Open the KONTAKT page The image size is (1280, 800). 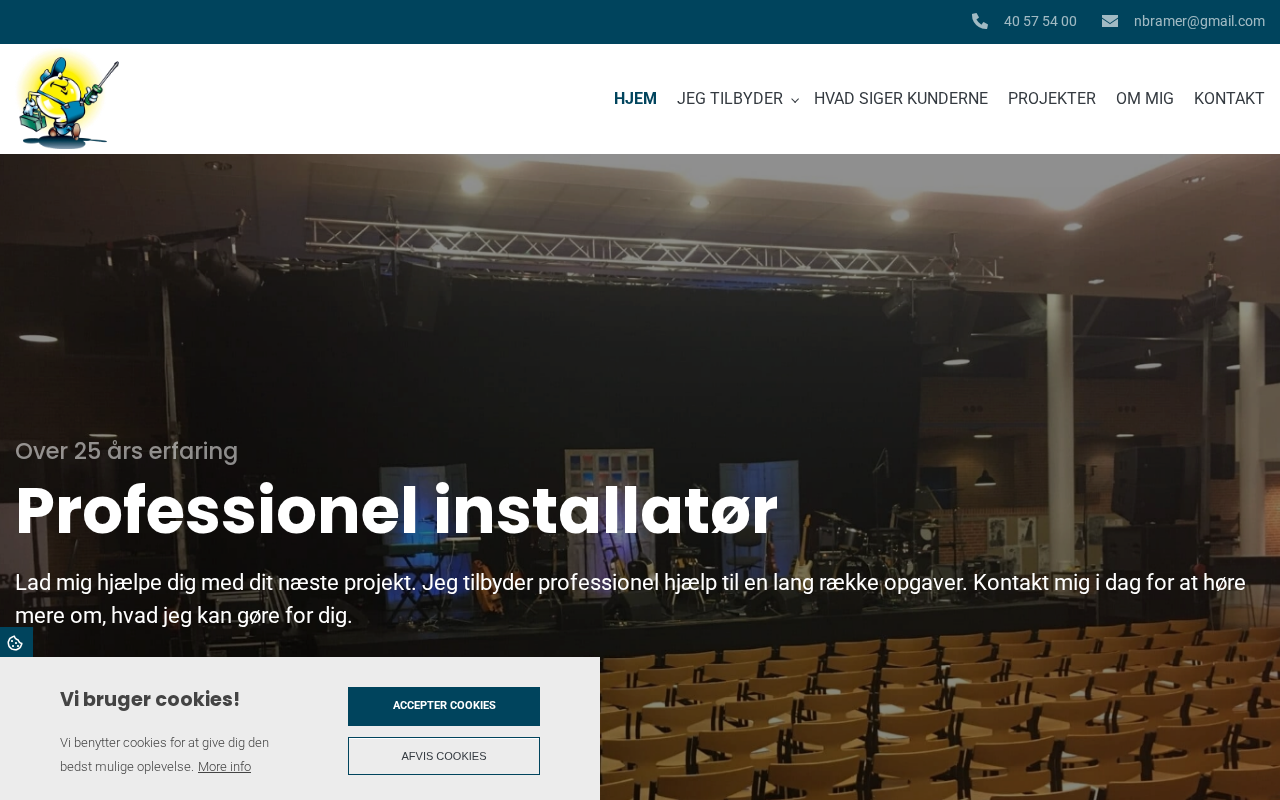tap(1229, 99)
